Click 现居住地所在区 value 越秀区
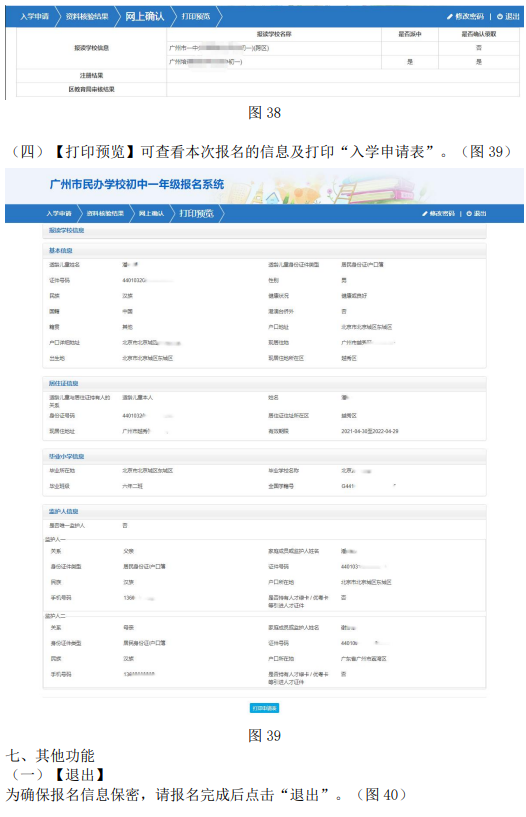 (x=349, y=358)
